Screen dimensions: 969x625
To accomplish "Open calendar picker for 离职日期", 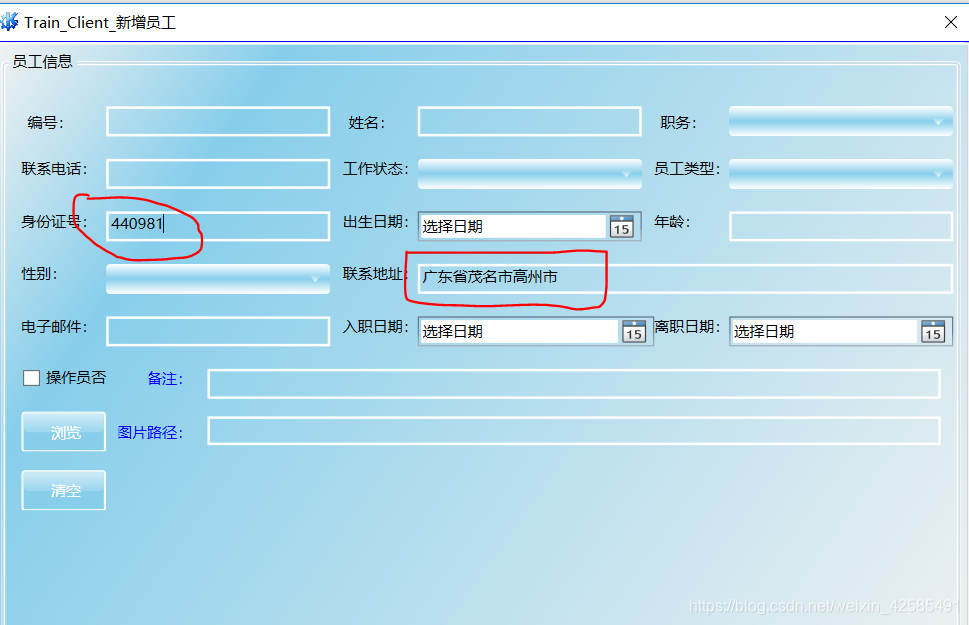I will coord(933,331).
